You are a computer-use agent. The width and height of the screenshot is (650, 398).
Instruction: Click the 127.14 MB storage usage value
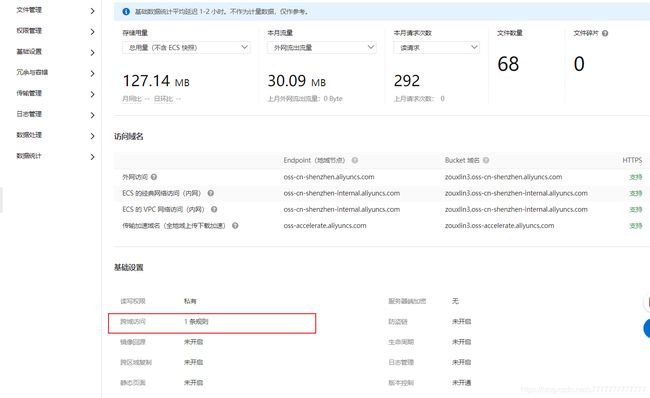(156, 80)
